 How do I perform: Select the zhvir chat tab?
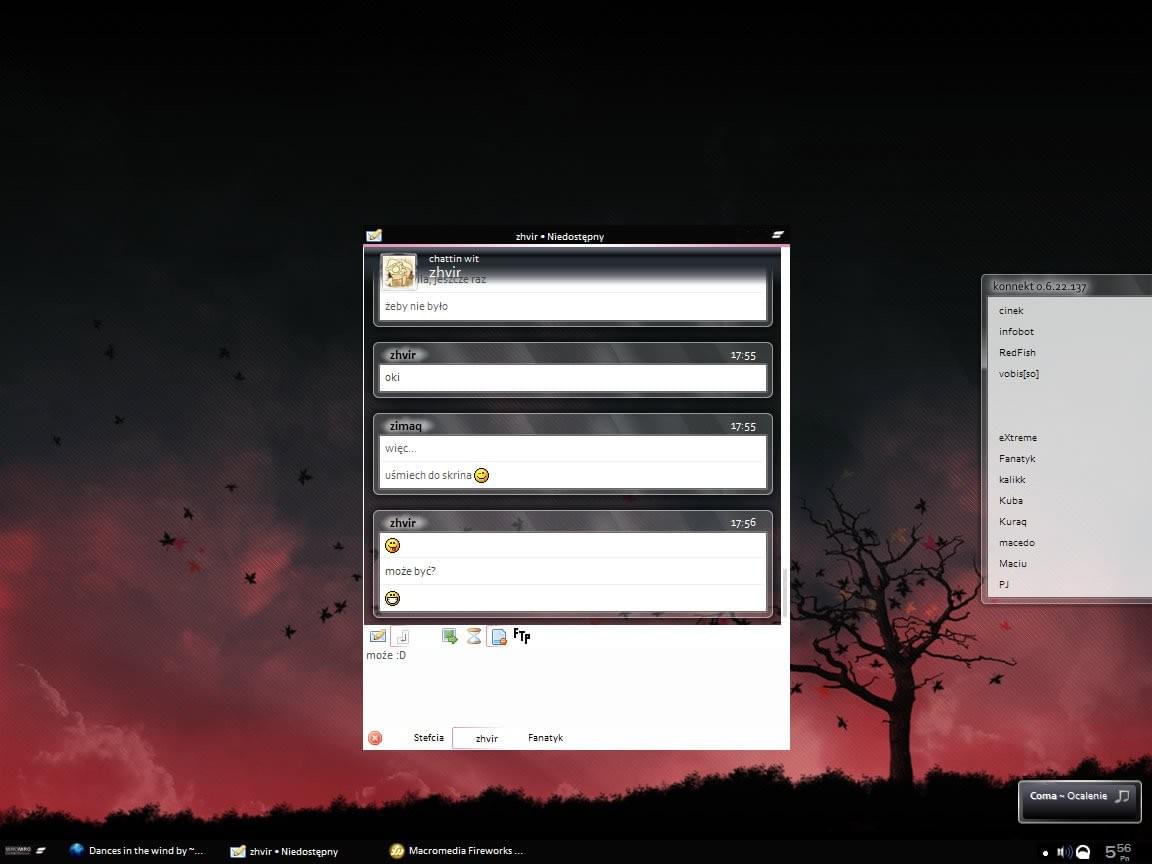tap(487, 739)
